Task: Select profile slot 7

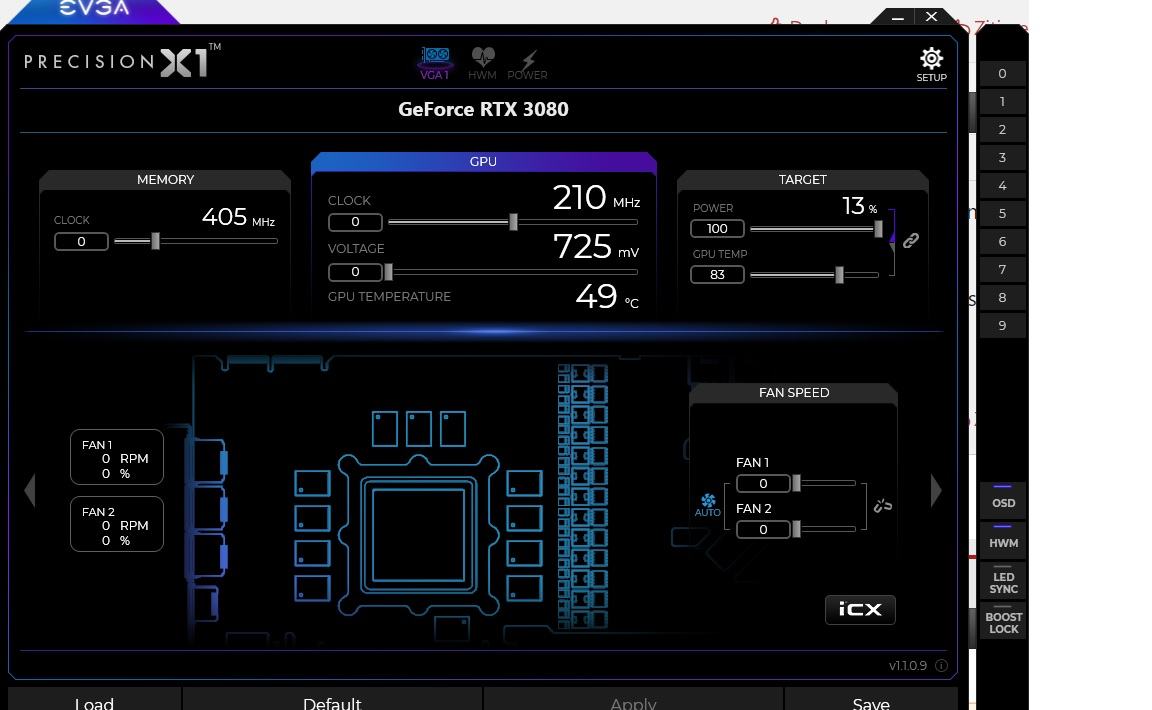Action: (1002, 269)
